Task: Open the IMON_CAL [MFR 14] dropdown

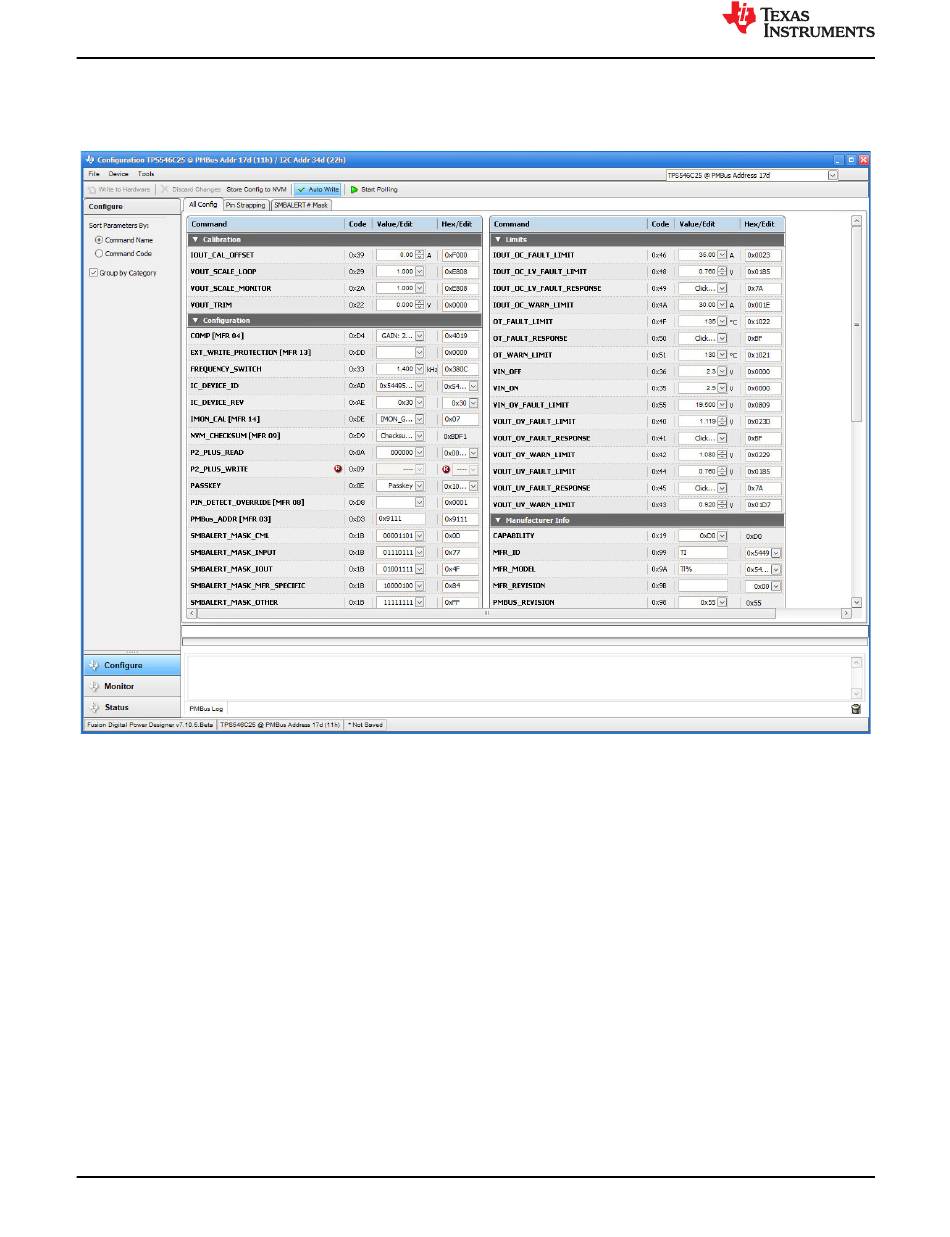Action: (x=420, y=419)
